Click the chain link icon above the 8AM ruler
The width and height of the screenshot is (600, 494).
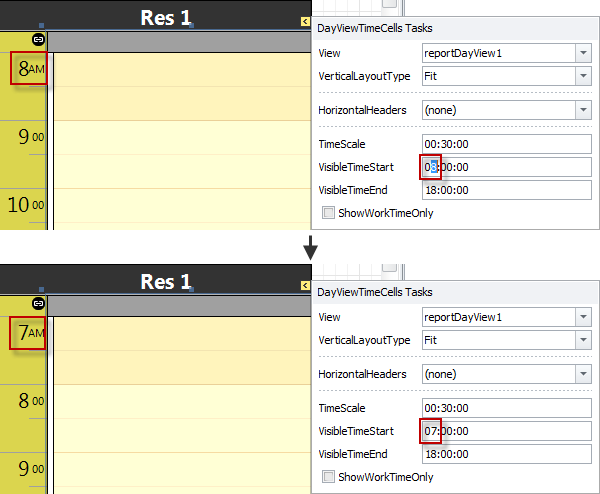[x=39, y=38]
